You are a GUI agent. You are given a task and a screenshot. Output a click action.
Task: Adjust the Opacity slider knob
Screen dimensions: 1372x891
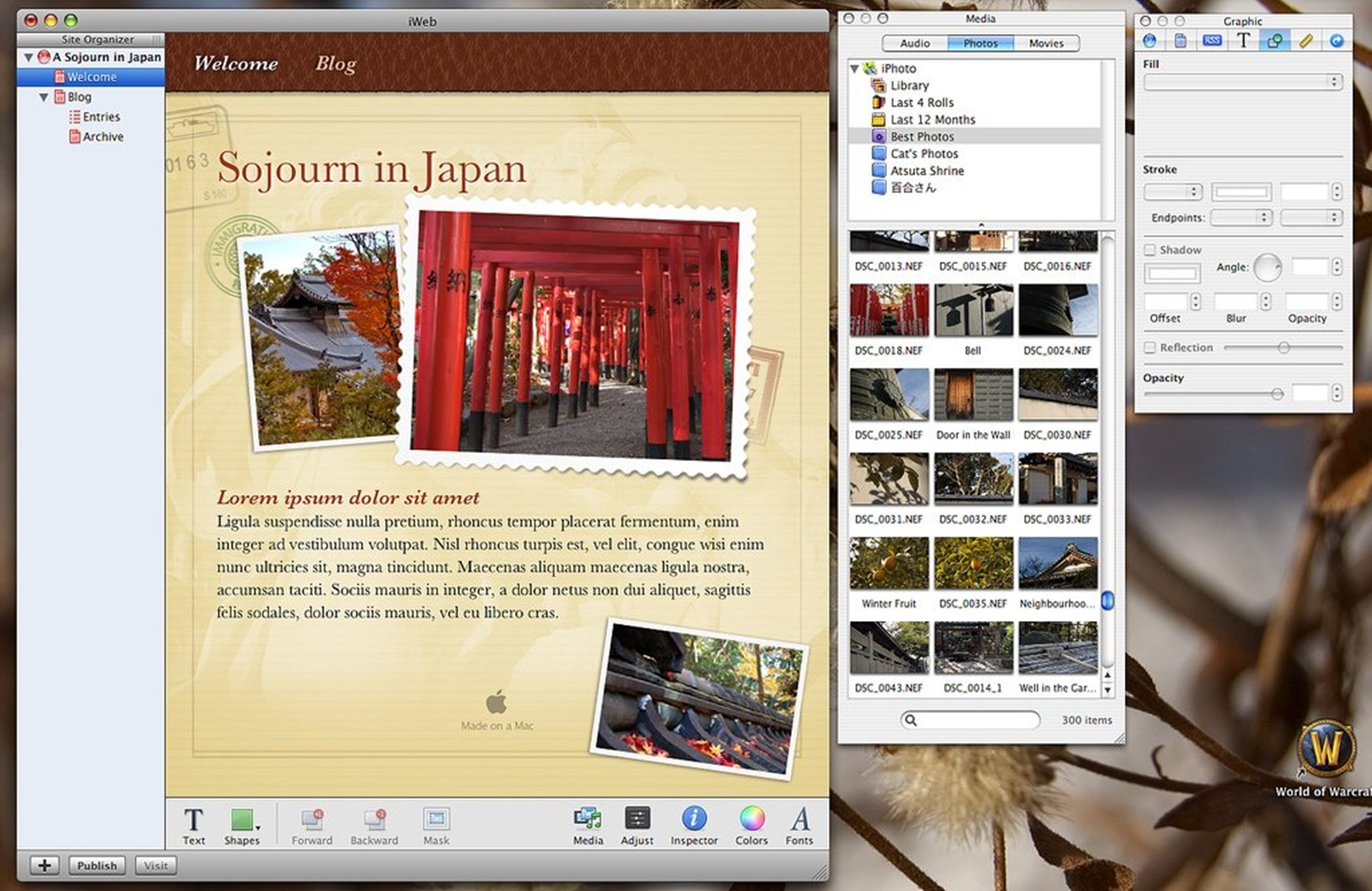coord(1276,394)
